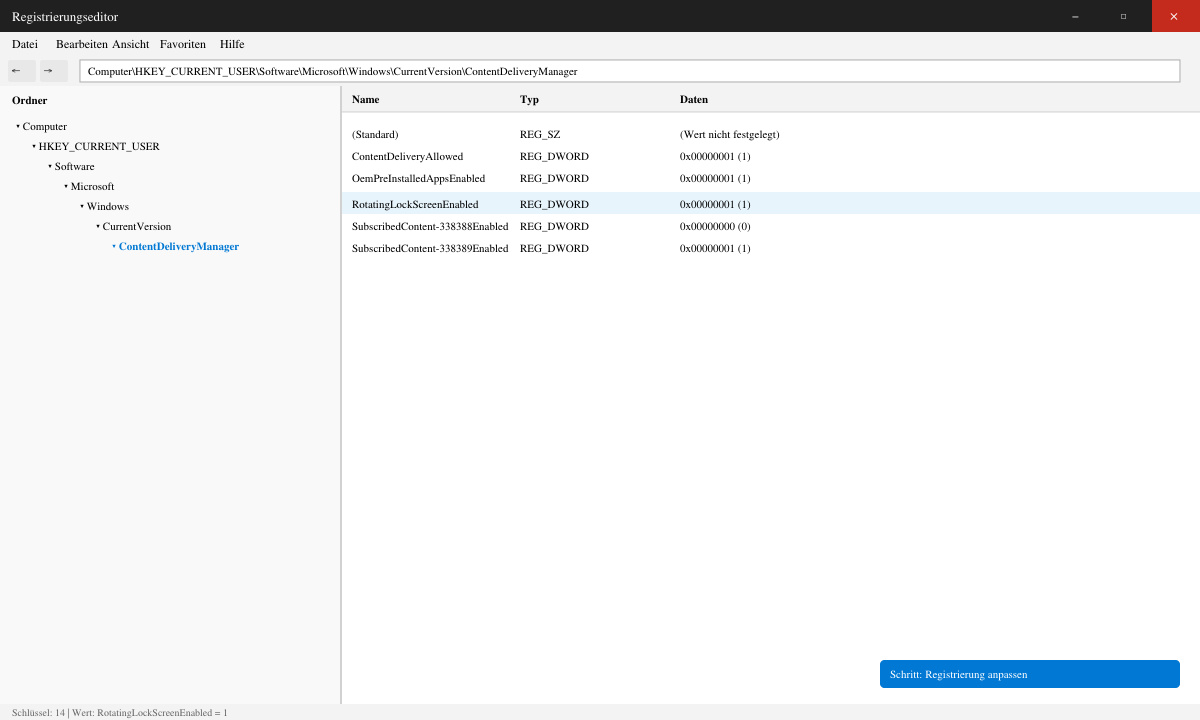1200x720 pixels.
Task: Minimize the Registrierungseditor window
Action: (x=1075, y=16)
